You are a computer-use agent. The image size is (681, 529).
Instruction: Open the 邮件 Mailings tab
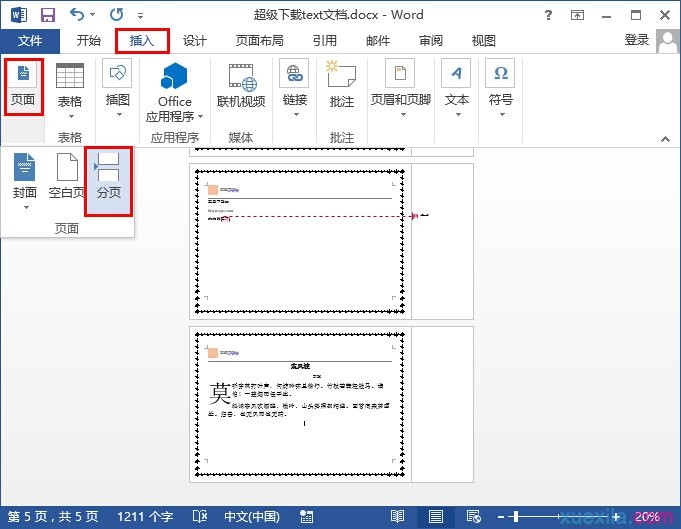tap(378, 41)
